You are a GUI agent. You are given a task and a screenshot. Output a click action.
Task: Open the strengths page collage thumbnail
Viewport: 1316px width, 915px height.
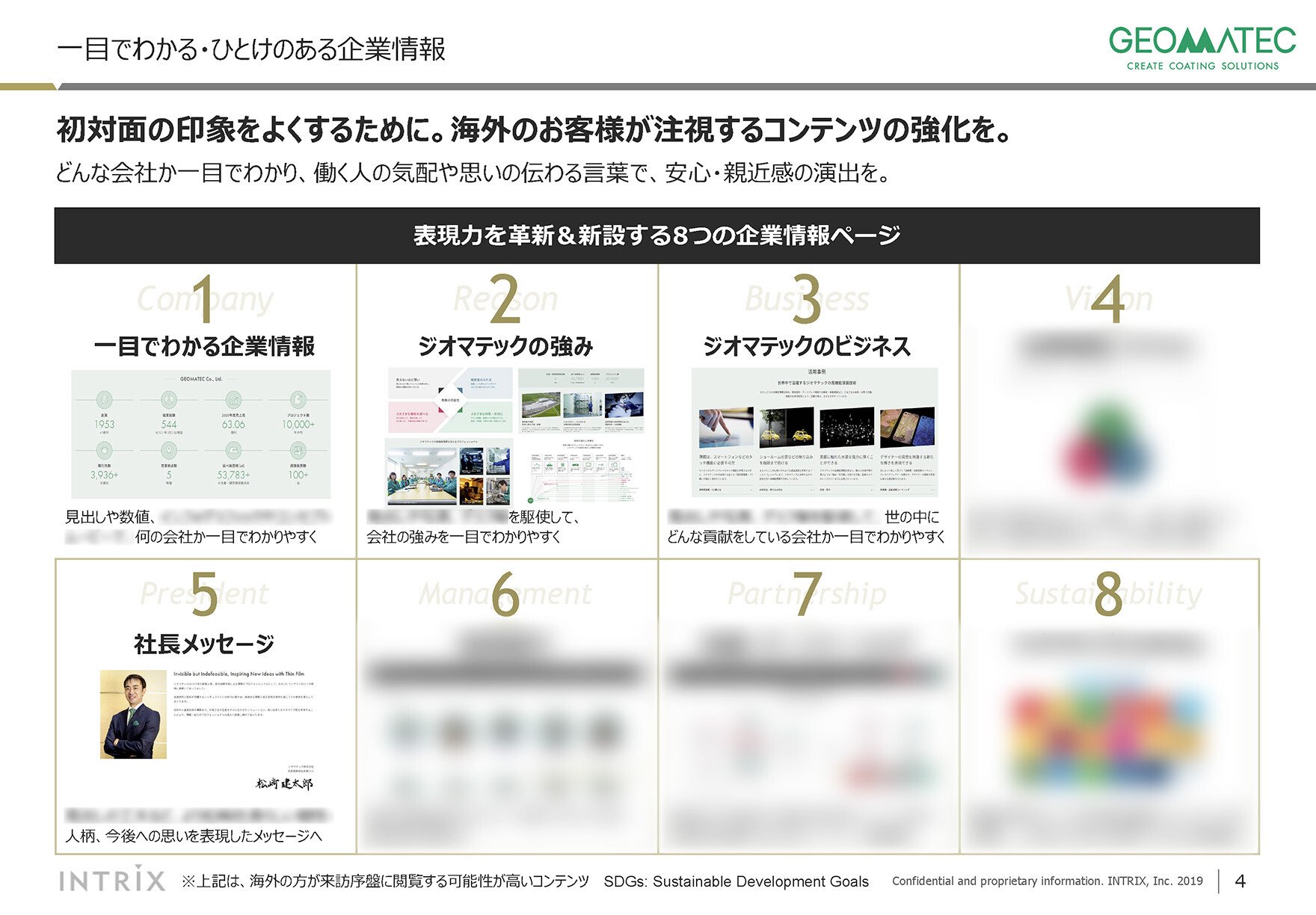[x=514, y=436]
